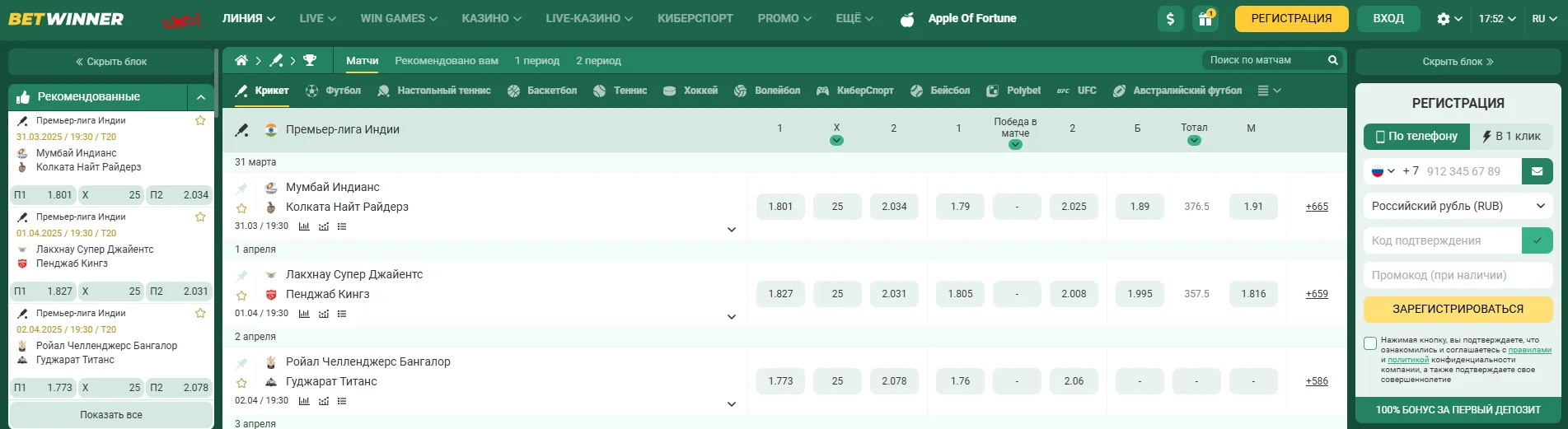The height and width of the screenshot is (429, 1568).
Task: Select odds 1.801 for Мумбай Индианс
Action: click(x=780, y=207)
